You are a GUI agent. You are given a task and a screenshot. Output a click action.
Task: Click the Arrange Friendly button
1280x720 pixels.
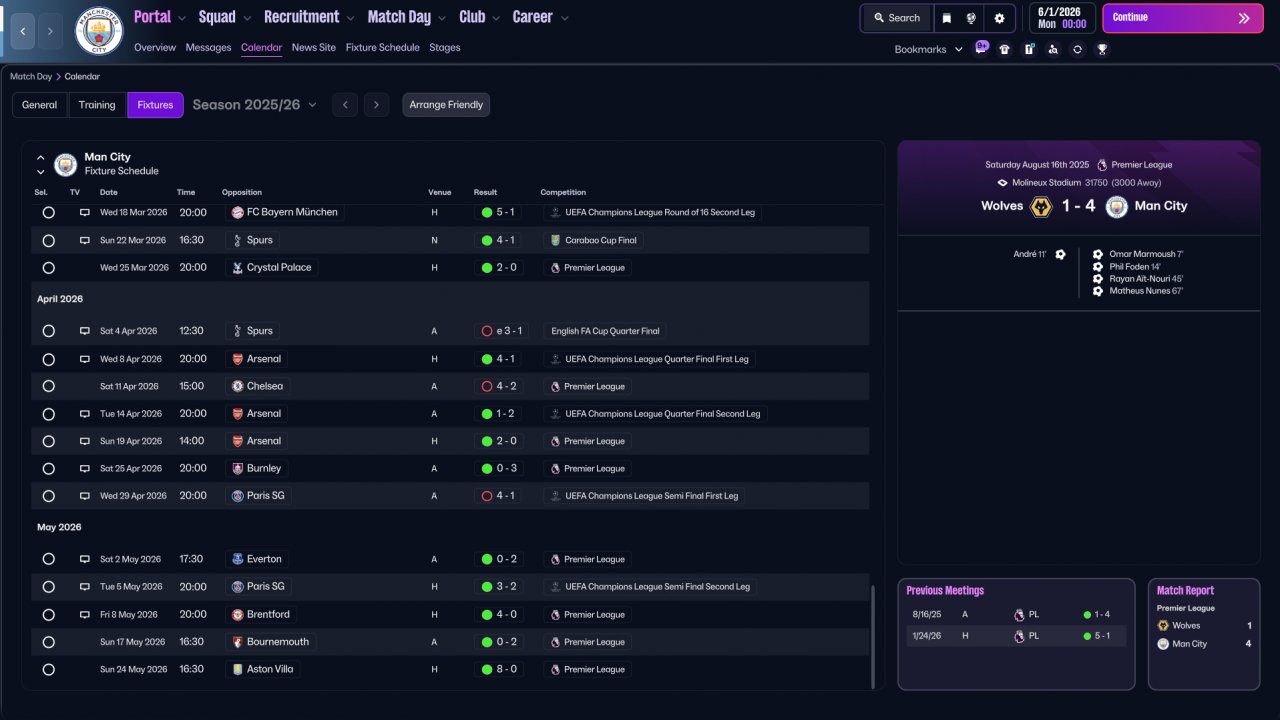446,105
